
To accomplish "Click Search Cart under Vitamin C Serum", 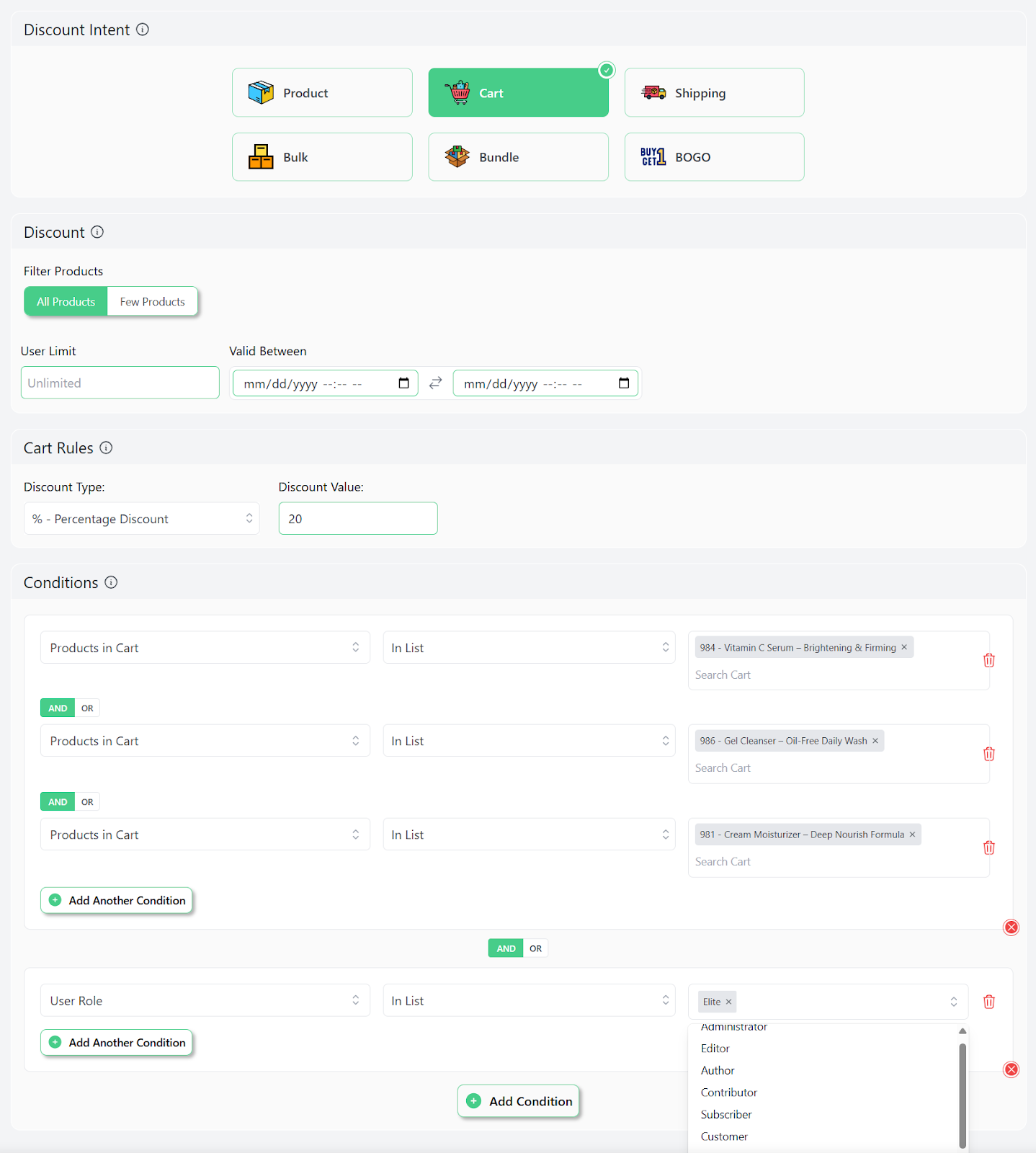I will tap(723, 675).
